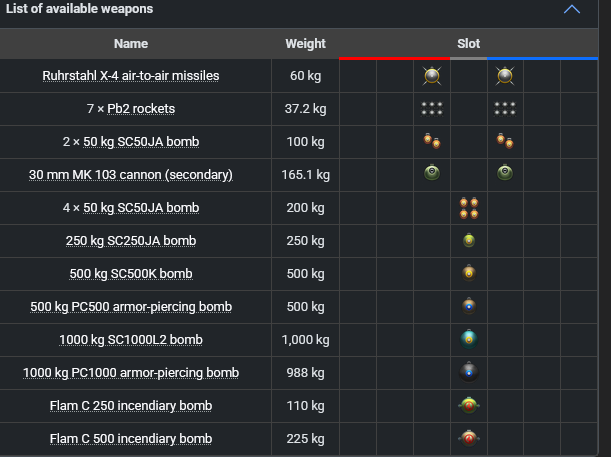
Task: Select the Flam C 250 incendiary bomb icon
Action: click(469, 405)
